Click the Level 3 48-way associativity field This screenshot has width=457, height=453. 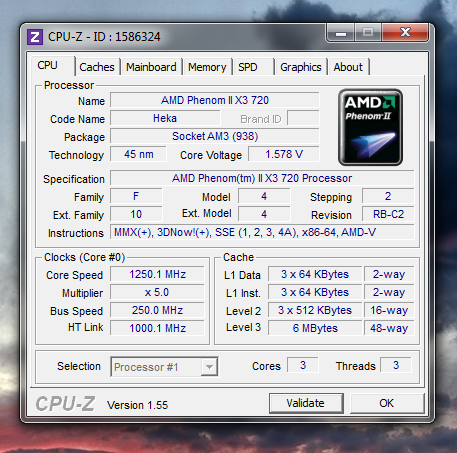click(389, 328)
